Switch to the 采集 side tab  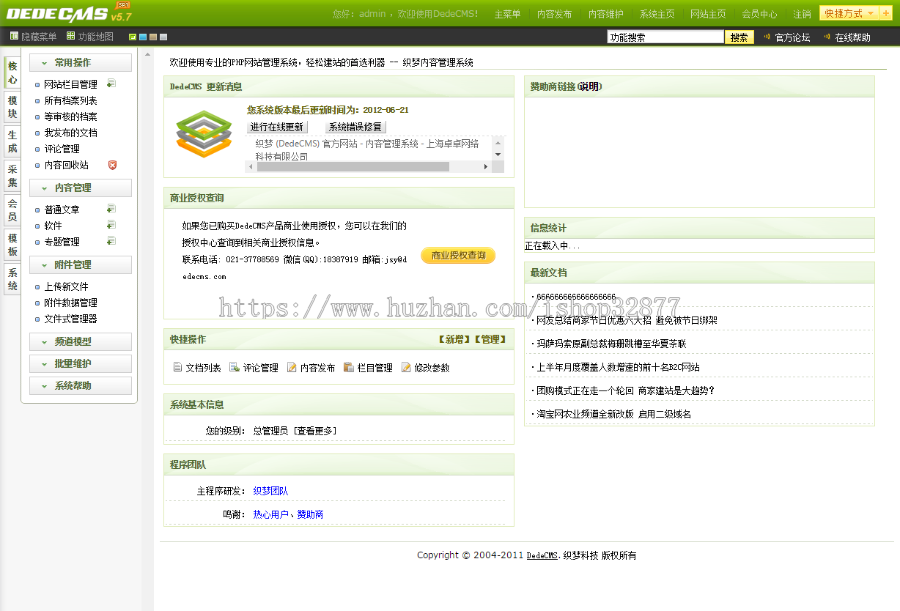[12, 176]
